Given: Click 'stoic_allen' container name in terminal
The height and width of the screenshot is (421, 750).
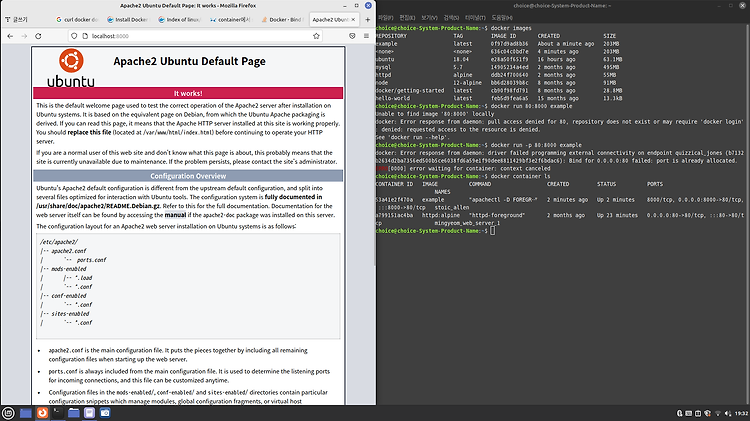Looking at the screenshot, I should tap(452, 208).
